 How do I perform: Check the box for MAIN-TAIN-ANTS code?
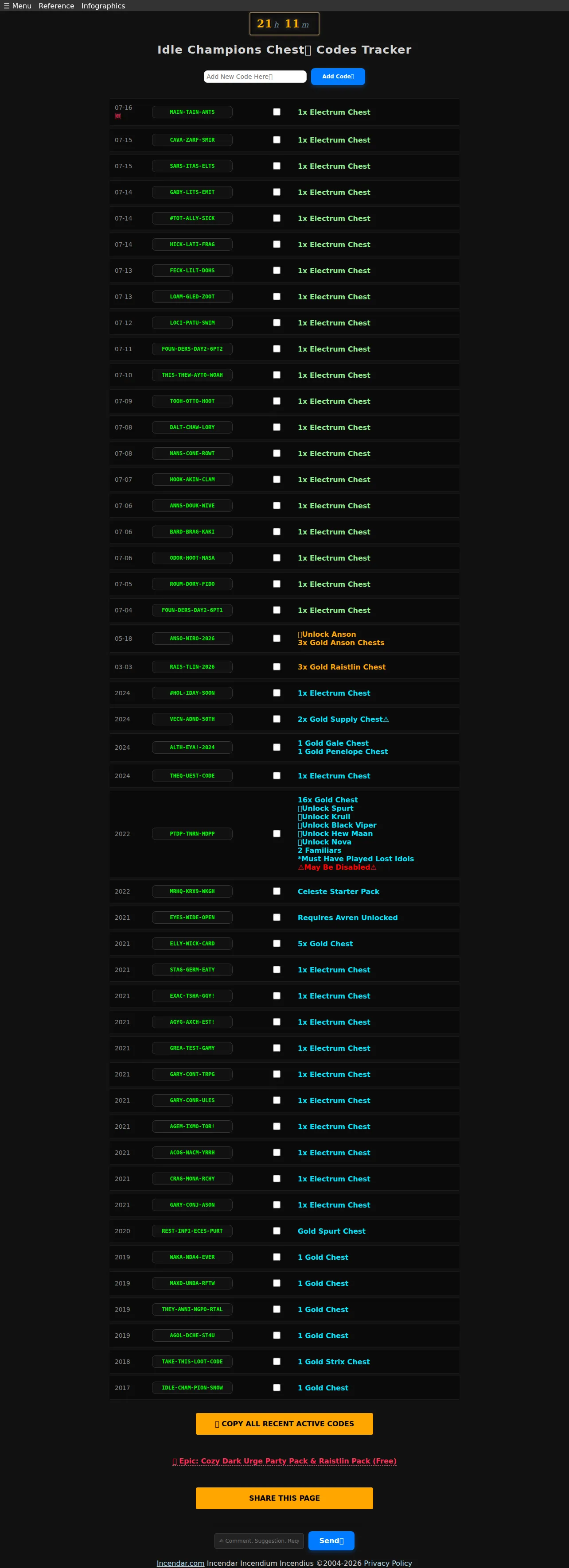pos(277,112)
